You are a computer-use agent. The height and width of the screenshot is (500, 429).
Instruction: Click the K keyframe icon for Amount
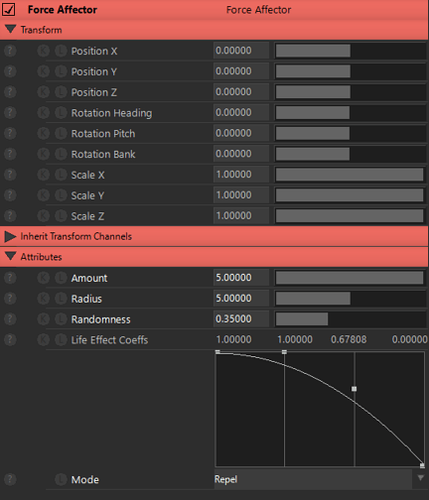pos(43,278)
